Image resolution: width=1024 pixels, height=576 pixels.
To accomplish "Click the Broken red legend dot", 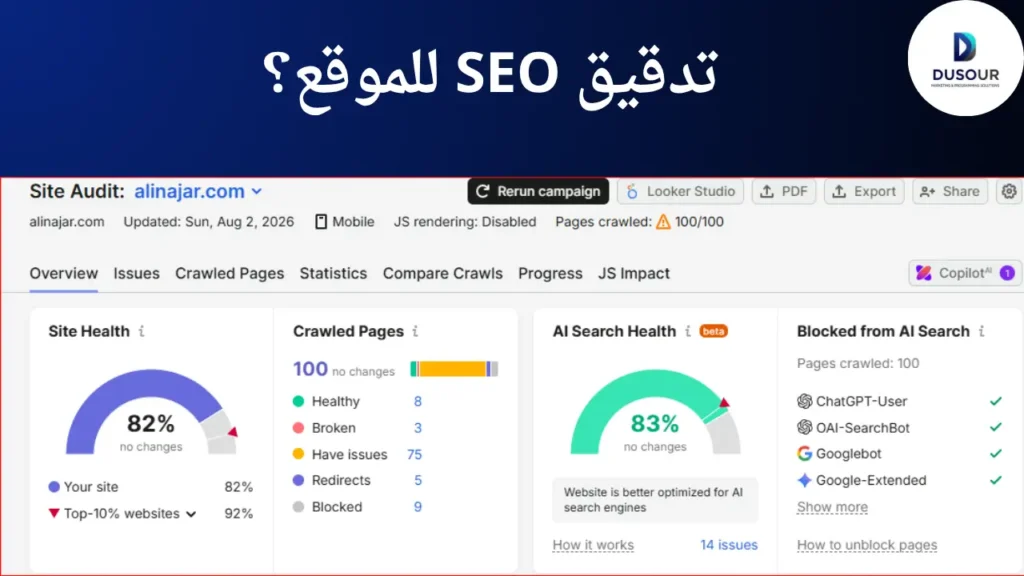I will (298, 428).
